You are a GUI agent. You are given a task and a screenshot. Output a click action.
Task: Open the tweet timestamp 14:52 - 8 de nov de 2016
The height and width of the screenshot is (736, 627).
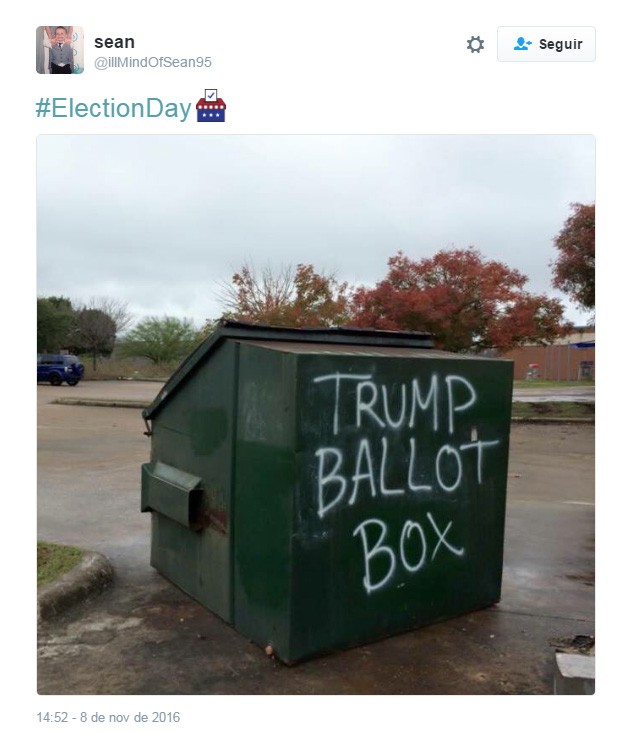point(108,717)
